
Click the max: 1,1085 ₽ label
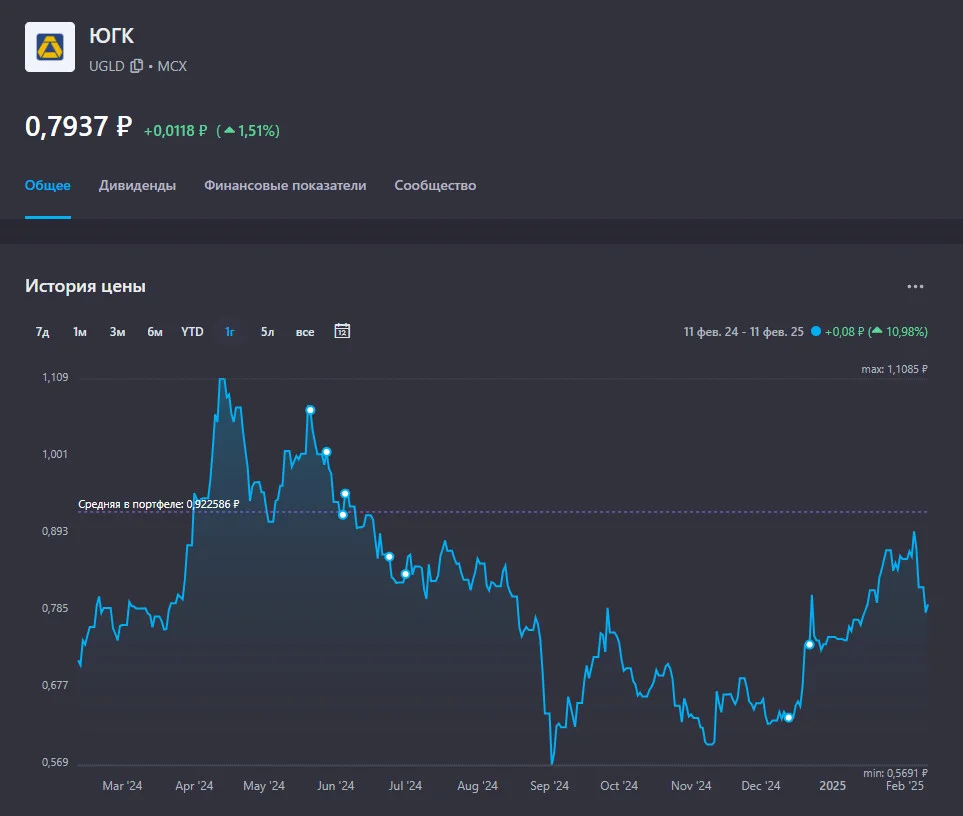894,369
